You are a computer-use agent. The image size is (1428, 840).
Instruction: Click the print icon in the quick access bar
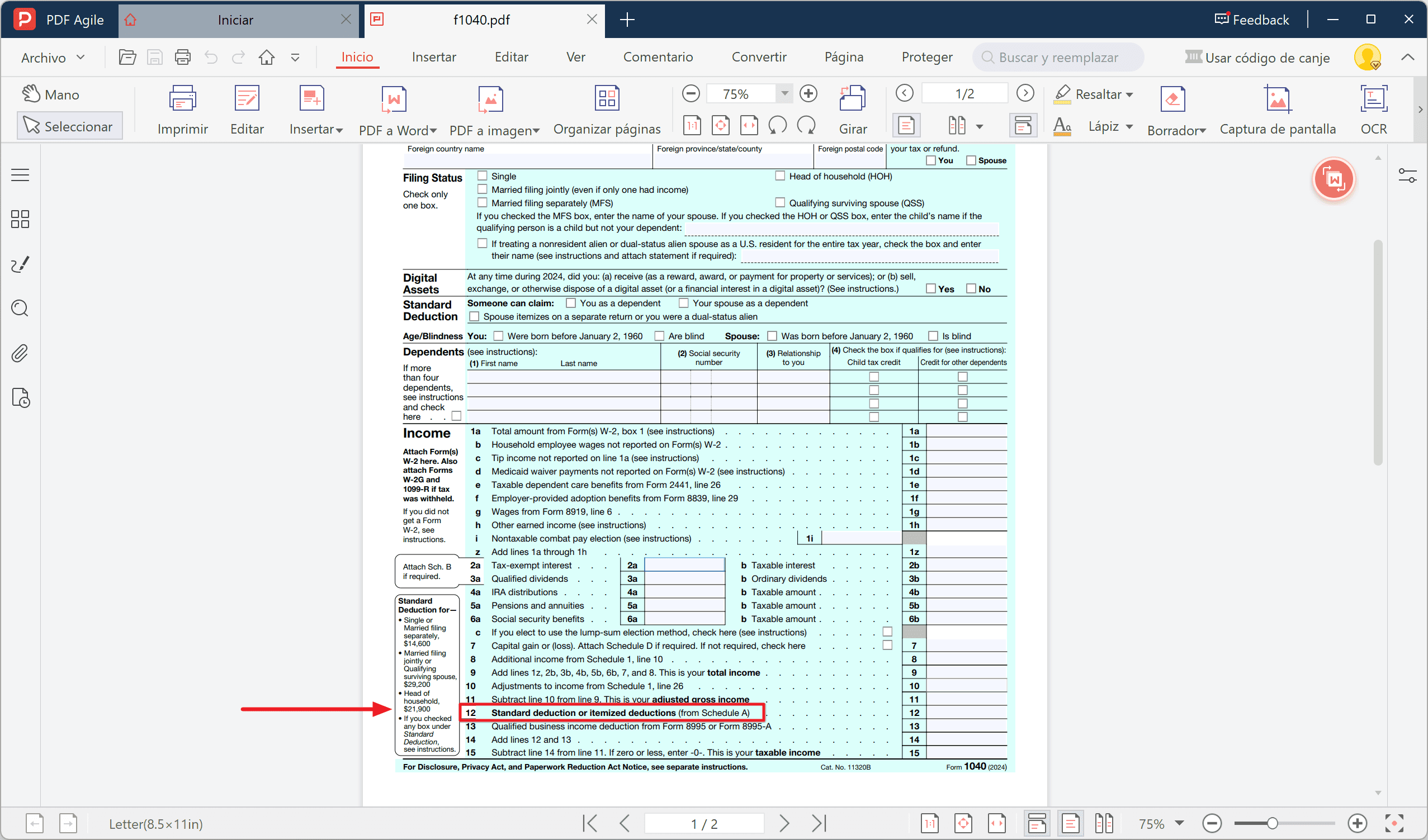point(182,57)
